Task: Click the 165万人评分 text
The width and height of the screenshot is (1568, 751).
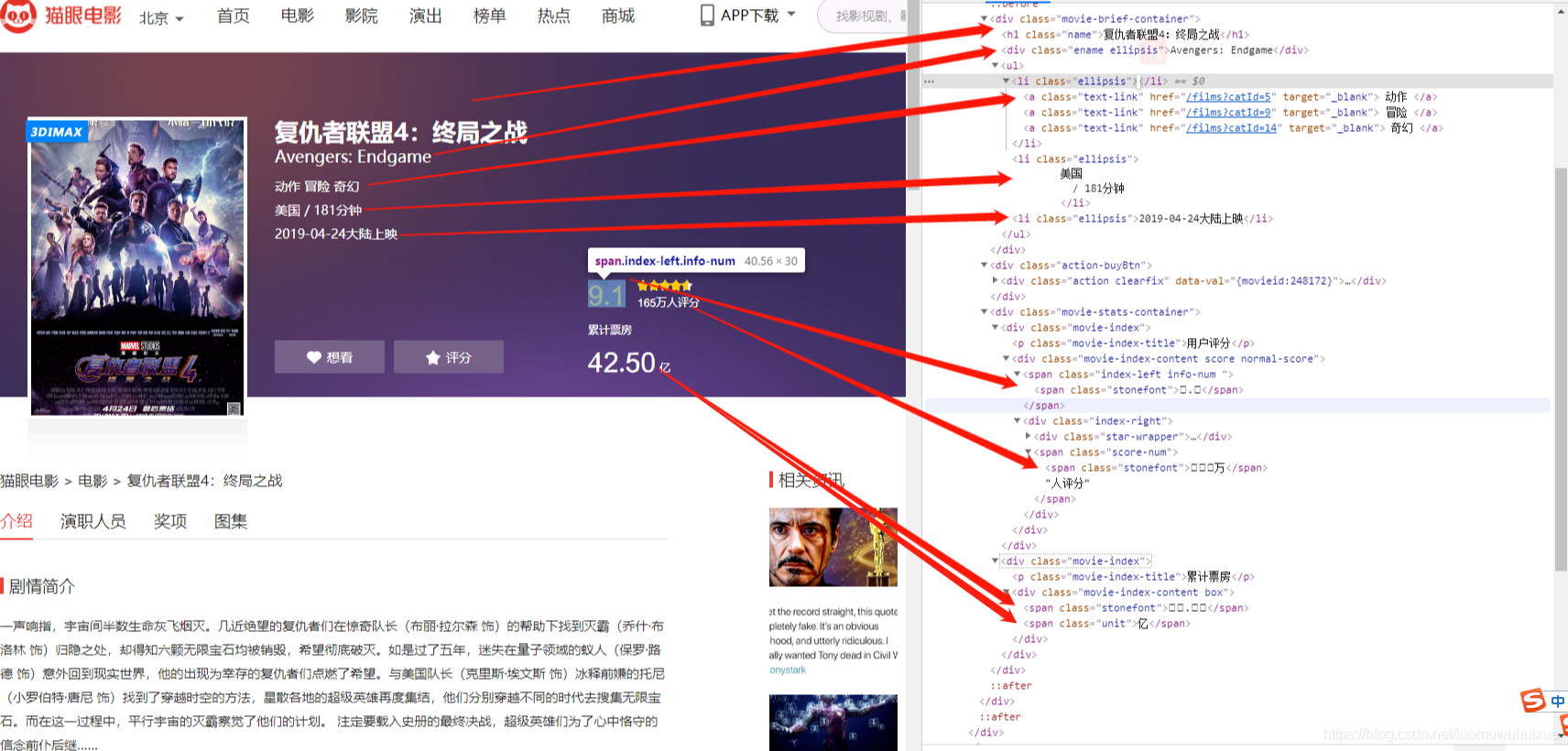Action: click(x=668, y=303)
